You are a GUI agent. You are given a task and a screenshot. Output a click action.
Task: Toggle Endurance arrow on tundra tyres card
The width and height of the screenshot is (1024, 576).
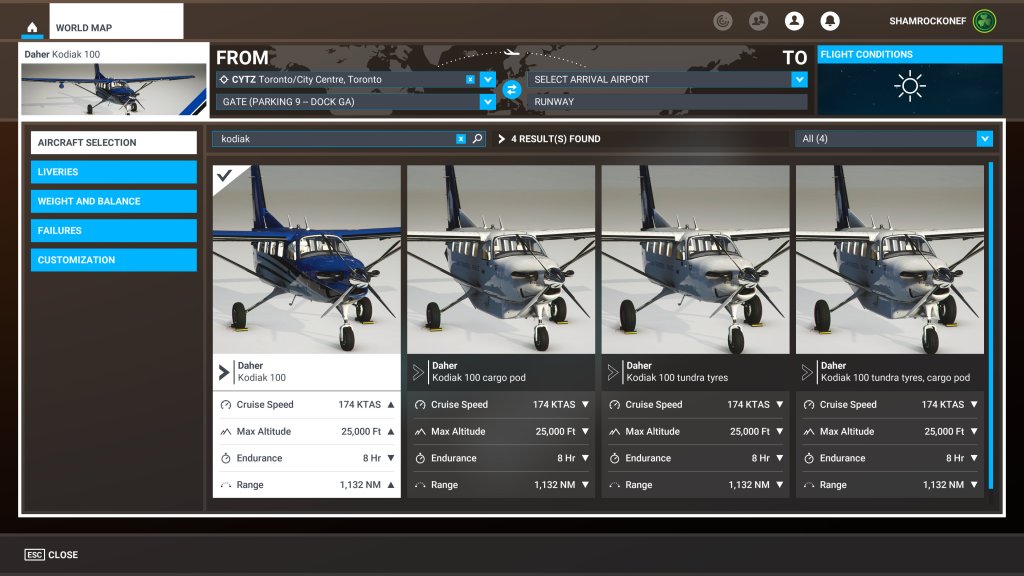779,458
